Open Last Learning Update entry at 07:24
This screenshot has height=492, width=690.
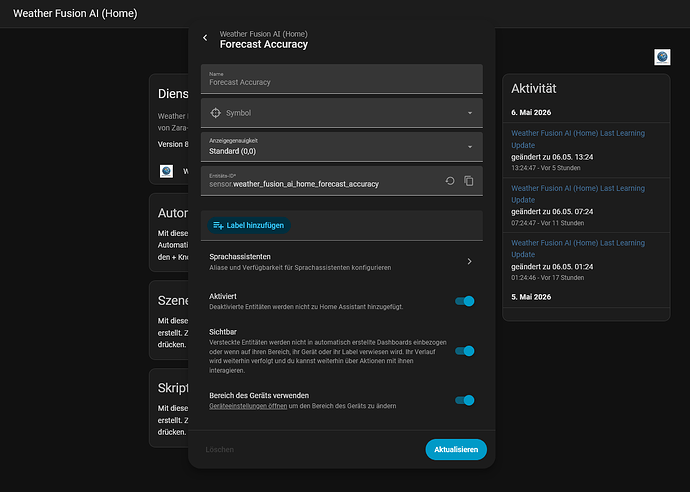578,194
